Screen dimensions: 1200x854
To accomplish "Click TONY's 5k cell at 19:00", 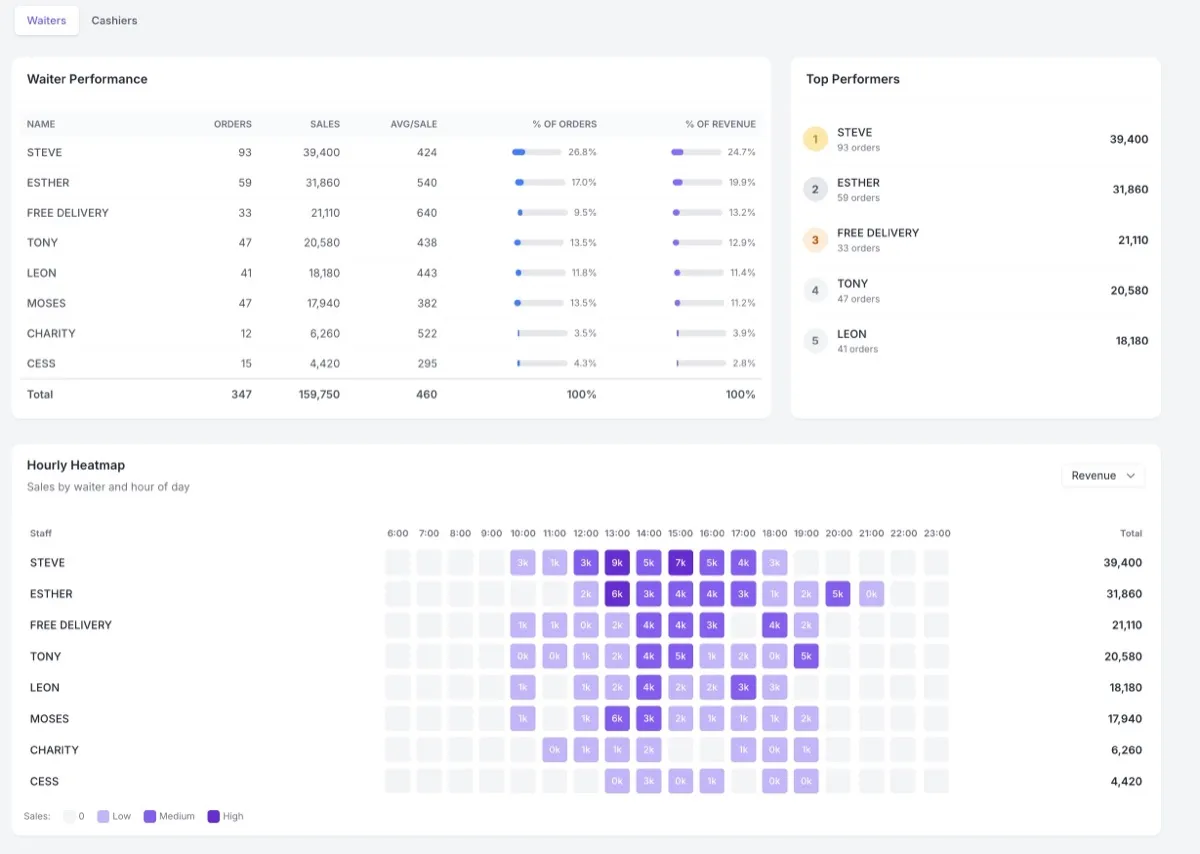I will tap(806, 656).
